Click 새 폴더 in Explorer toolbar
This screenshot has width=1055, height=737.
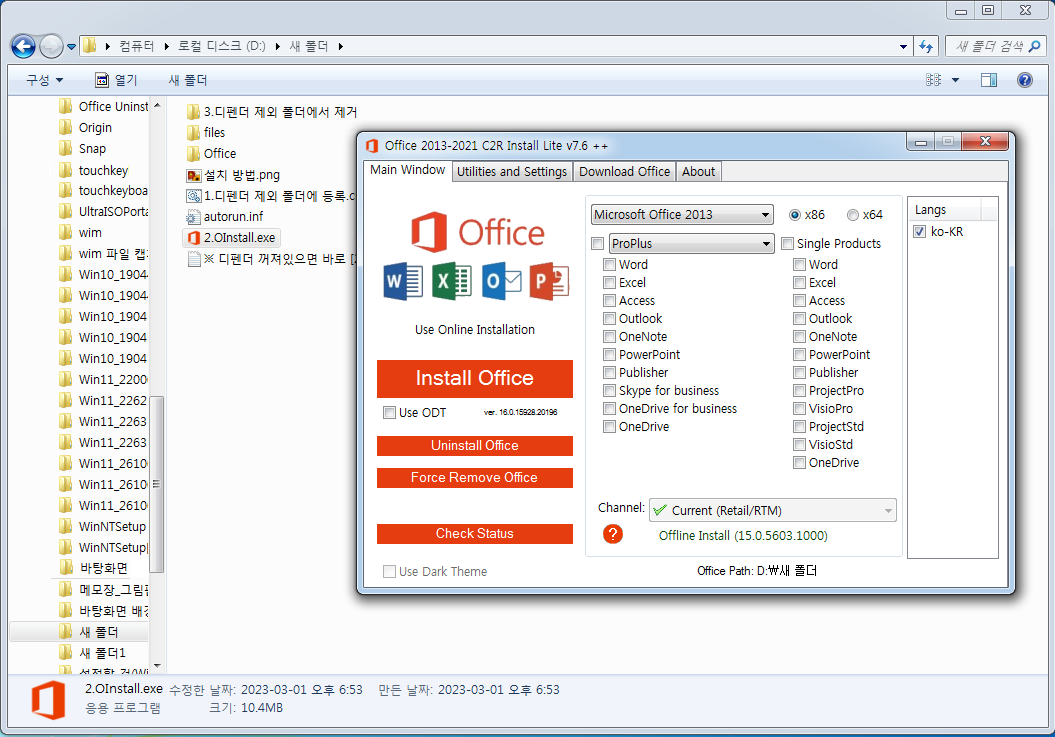pos(188,80)
